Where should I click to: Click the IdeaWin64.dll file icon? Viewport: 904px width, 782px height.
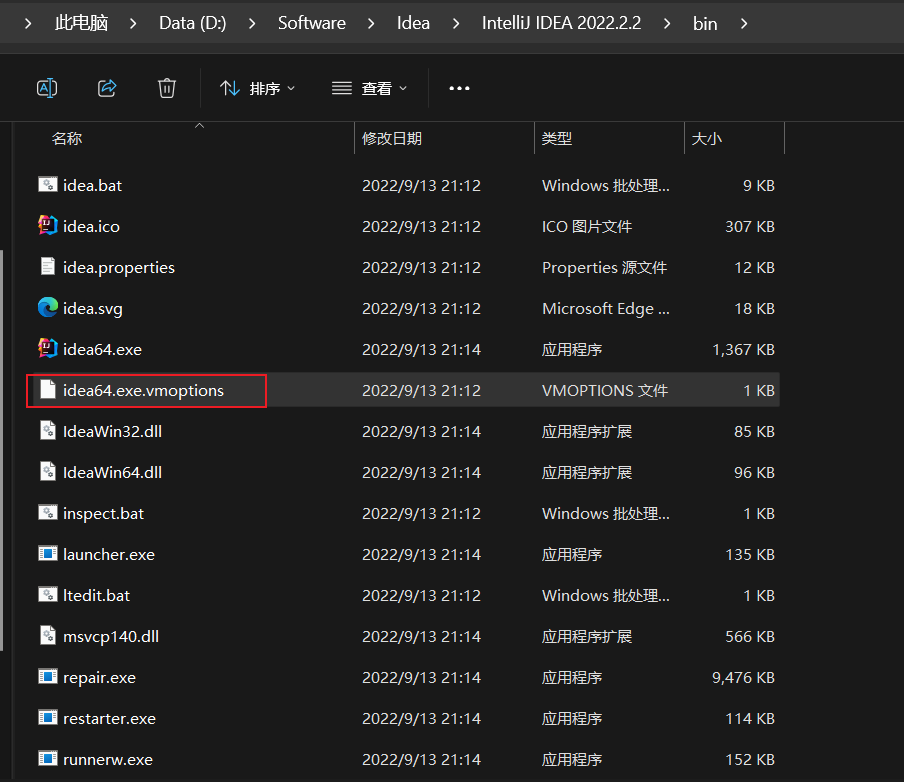coord(48,472)
